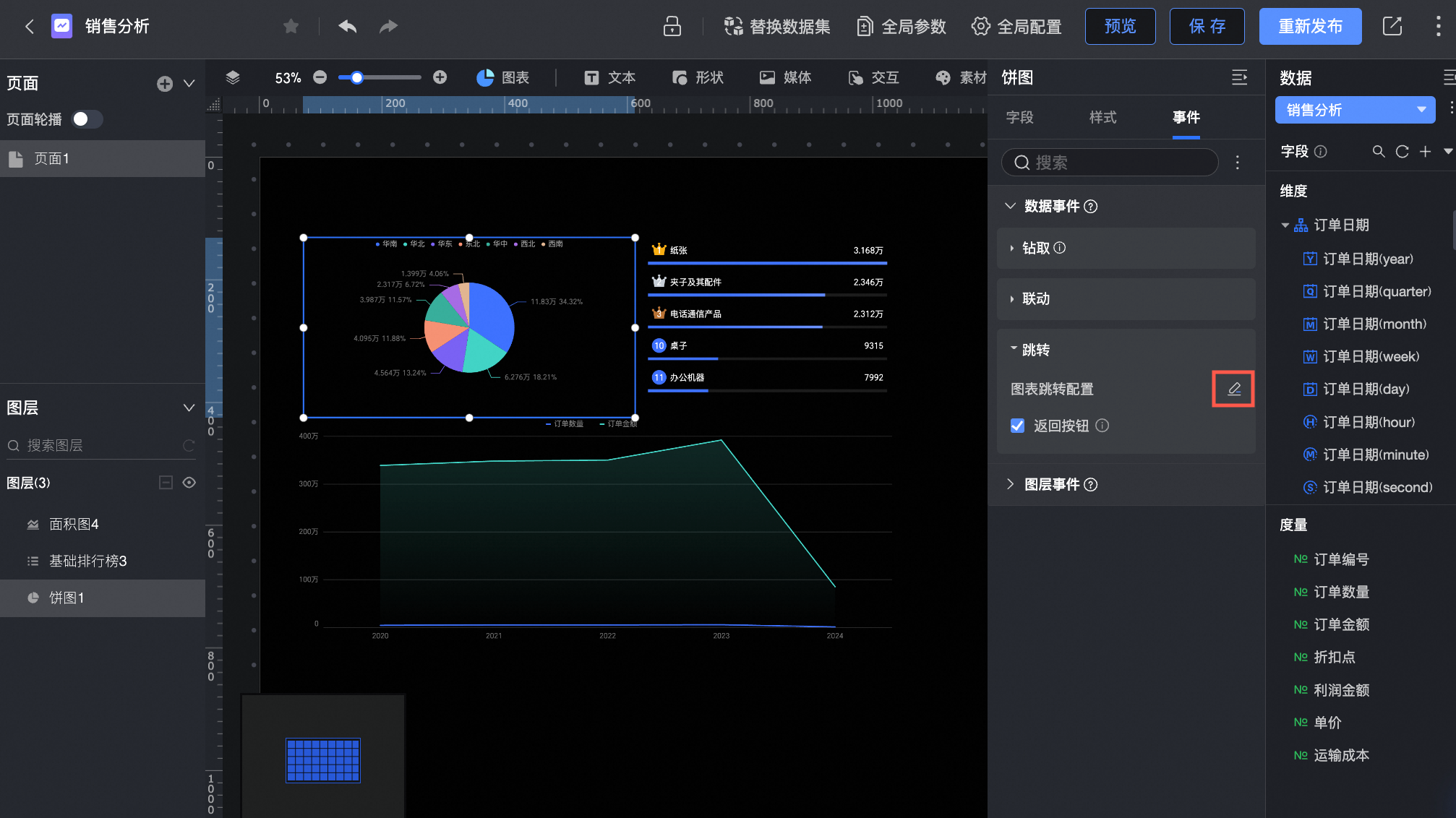The width and height of the screenshot is (1456, 818).
Task: Refresh the fields list
Action: [x=1402, y=151]
